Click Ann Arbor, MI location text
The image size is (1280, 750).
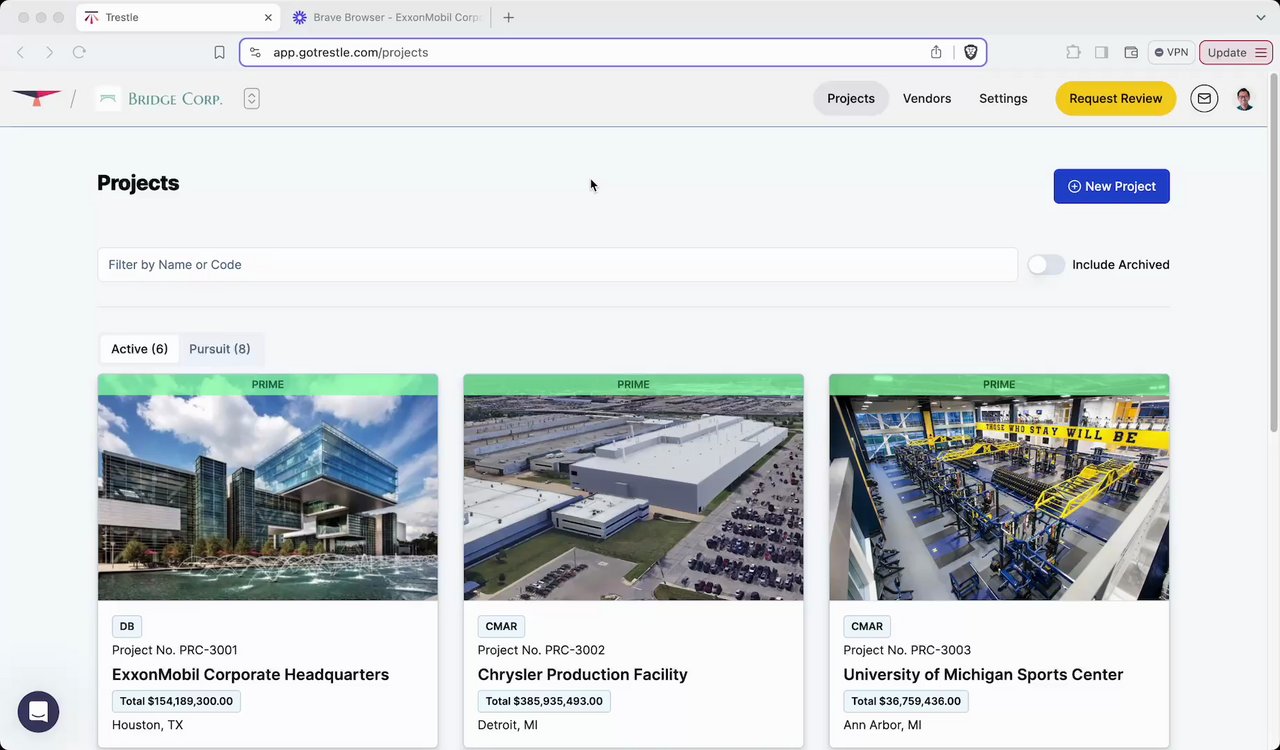tap(882, 725)
